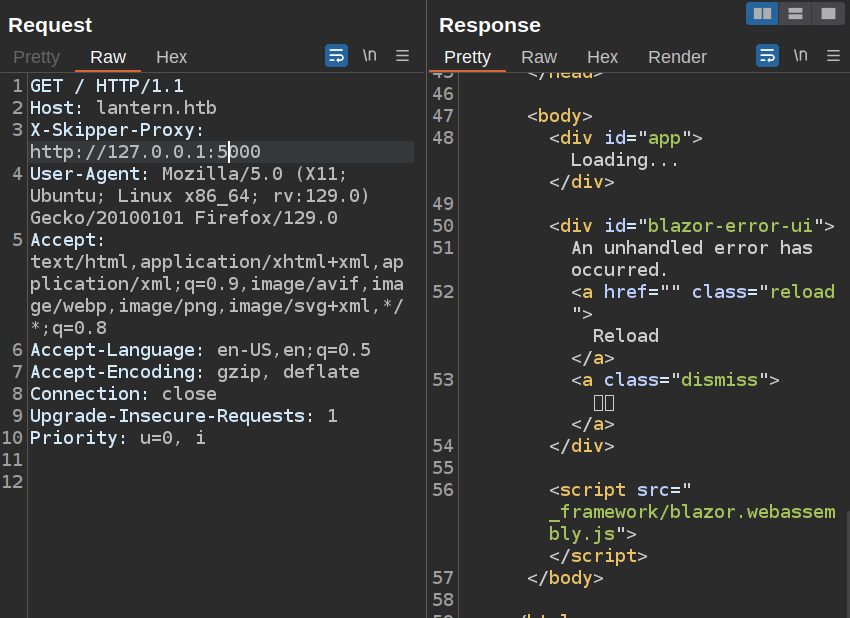Switch Response view to Raw tab
The image size is (850, 618).
coord(539,57)
